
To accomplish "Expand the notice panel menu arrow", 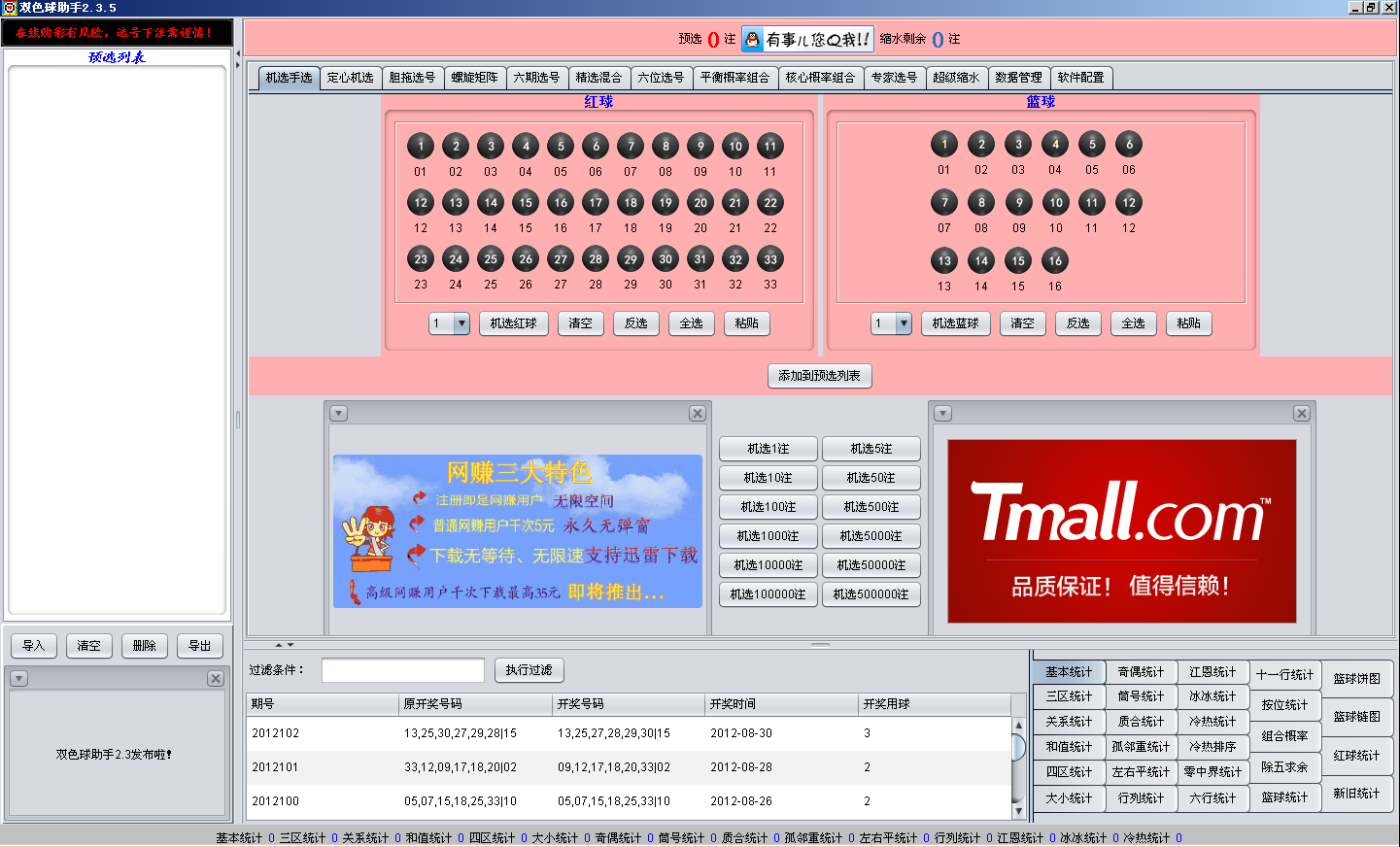I will click(x=19, y=679).
